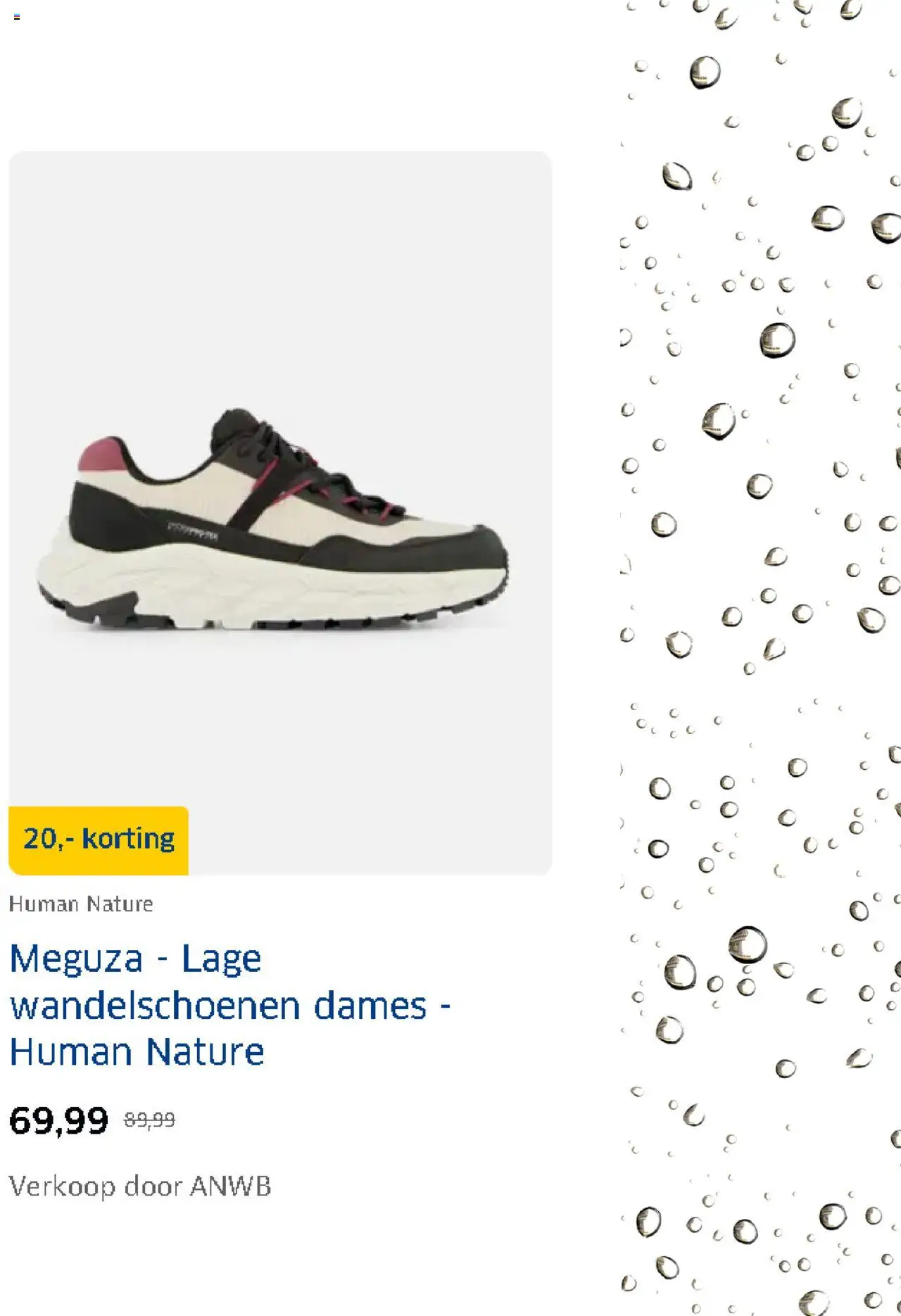Select the struck-through old price 89,99
The height and width of the screenshot is (1316, 901).
coord(149,1119)
